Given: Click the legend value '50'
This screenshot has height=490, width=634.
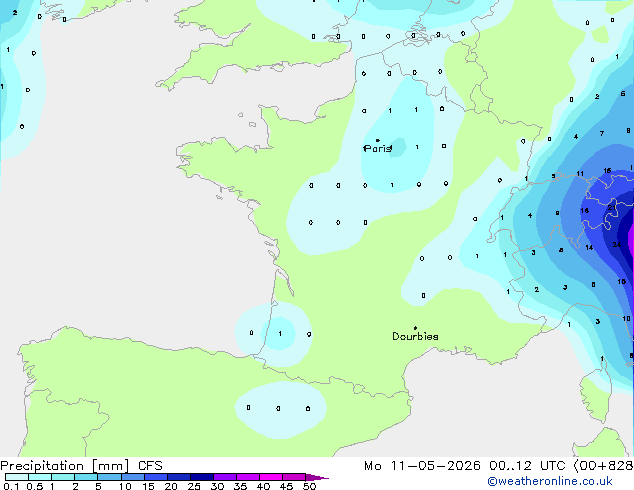Looking at the screenshot, I should pyautogui.click(x=310, y=486).
